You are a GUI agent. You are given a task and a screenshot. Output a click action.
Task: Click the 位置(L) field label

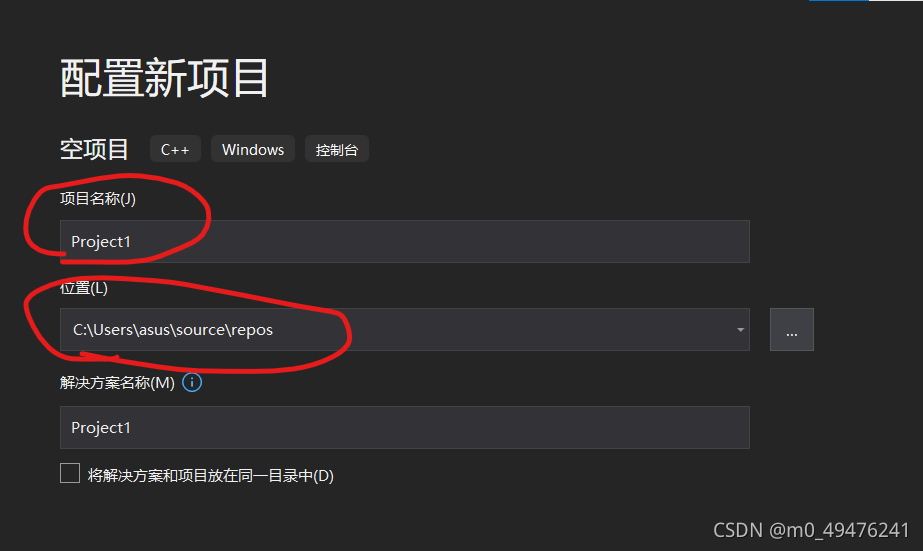(84, 288)
